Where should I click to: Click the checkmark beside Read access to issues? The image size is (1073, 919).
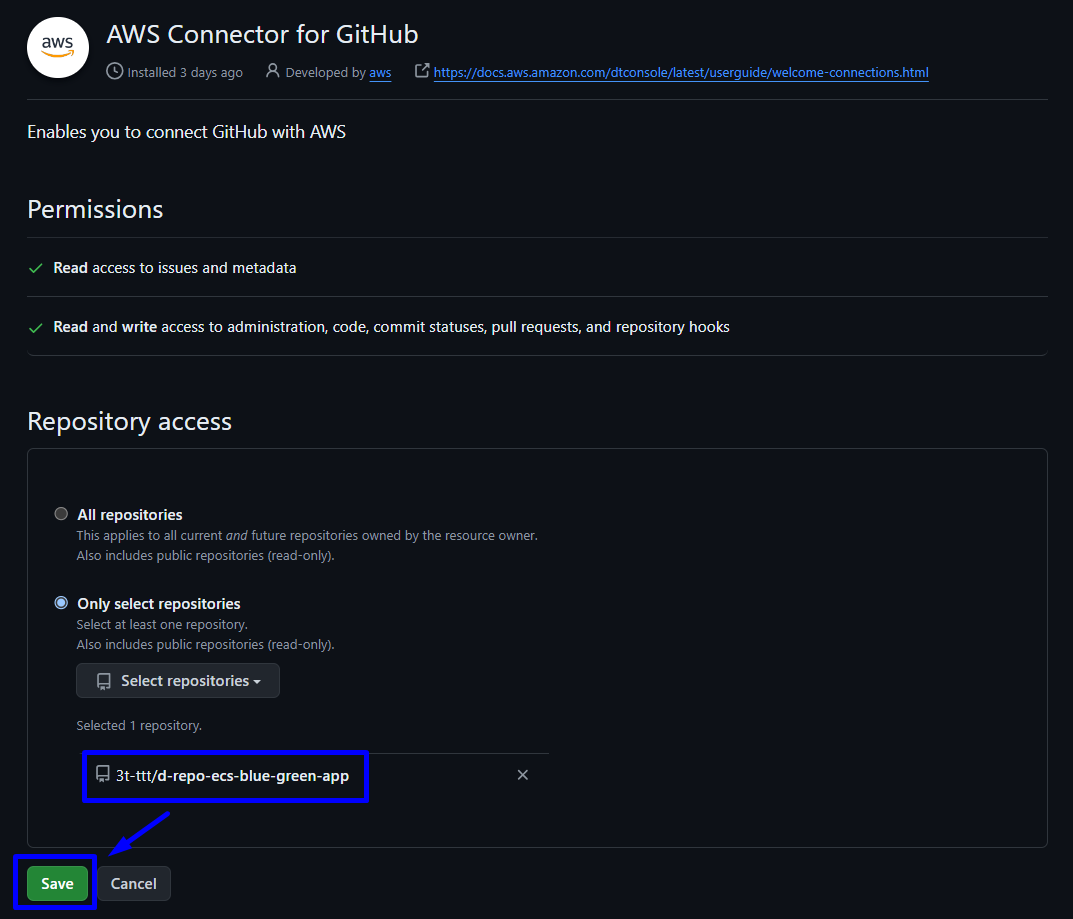point(35,269)
